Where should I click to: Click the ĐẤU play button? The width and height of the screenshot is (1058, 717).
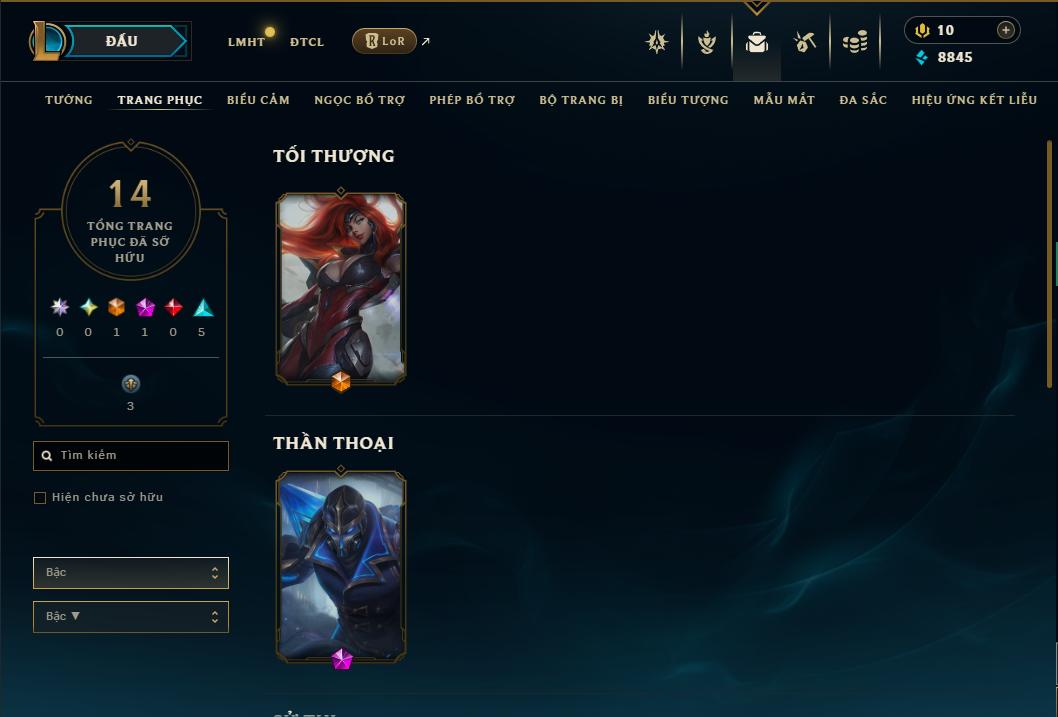122,41
